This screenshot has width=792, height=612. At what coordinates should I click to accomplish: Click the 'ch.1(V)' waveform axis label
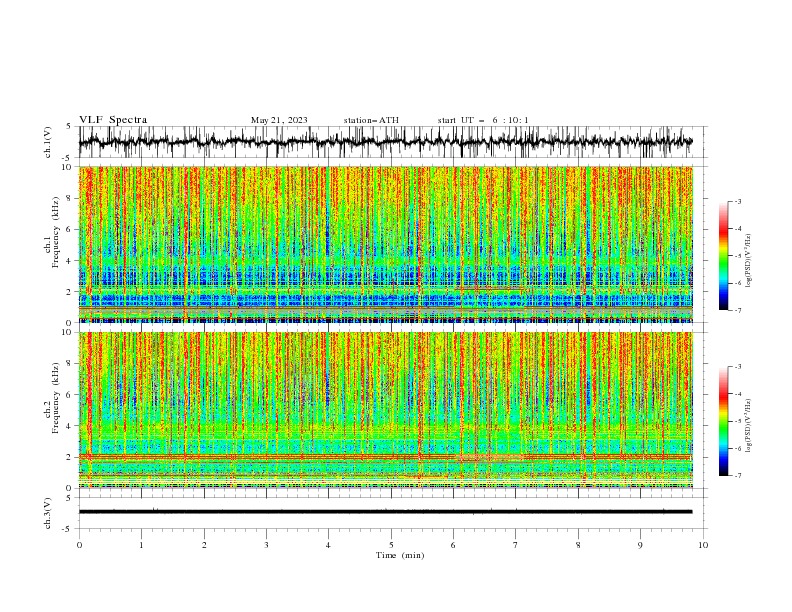[x=48, y=142]
